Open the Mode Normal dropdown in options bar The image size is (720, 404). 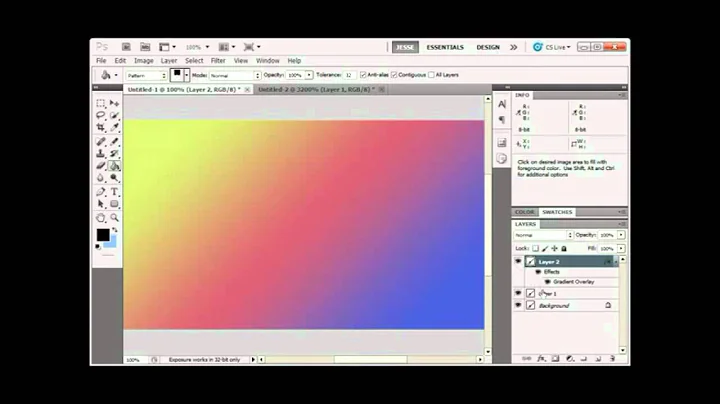point(235,75)
